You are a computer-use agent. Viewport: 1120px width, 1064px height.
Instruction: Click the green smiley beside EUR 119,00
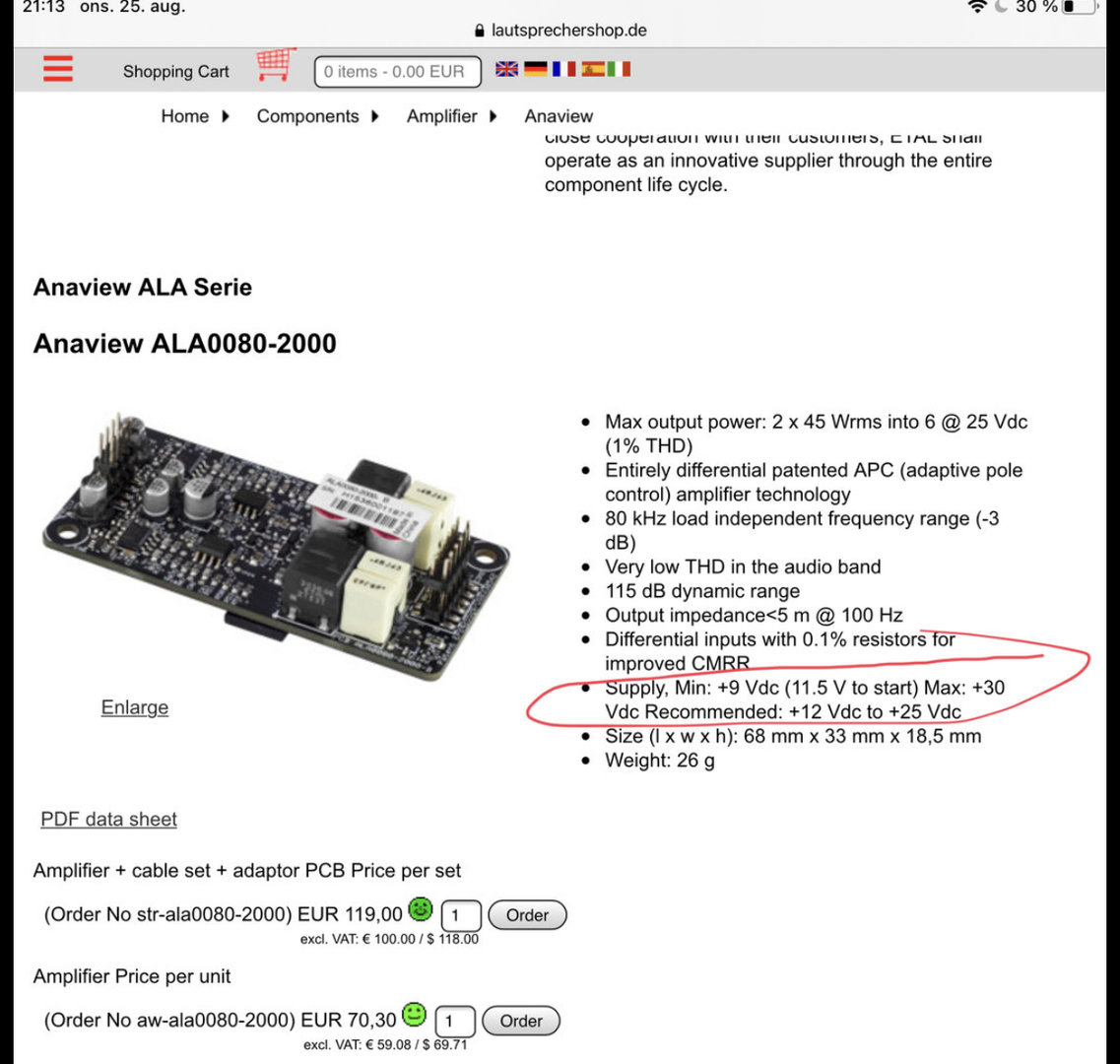tap(421, 909)
